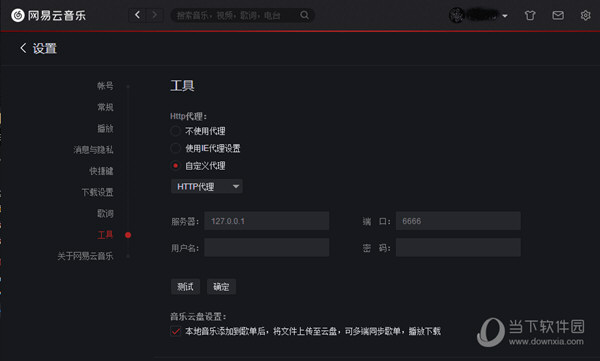
Task: Click the 服务器 field with 127.0.0.1
Action: coord(266,221)
